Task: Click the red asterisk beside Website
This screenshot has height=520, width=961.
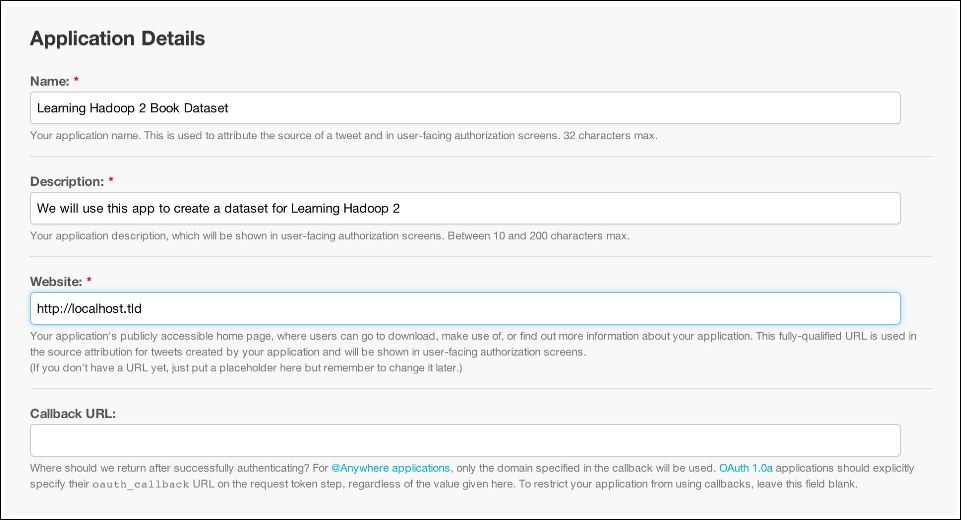Action: [x=89, y=280]
